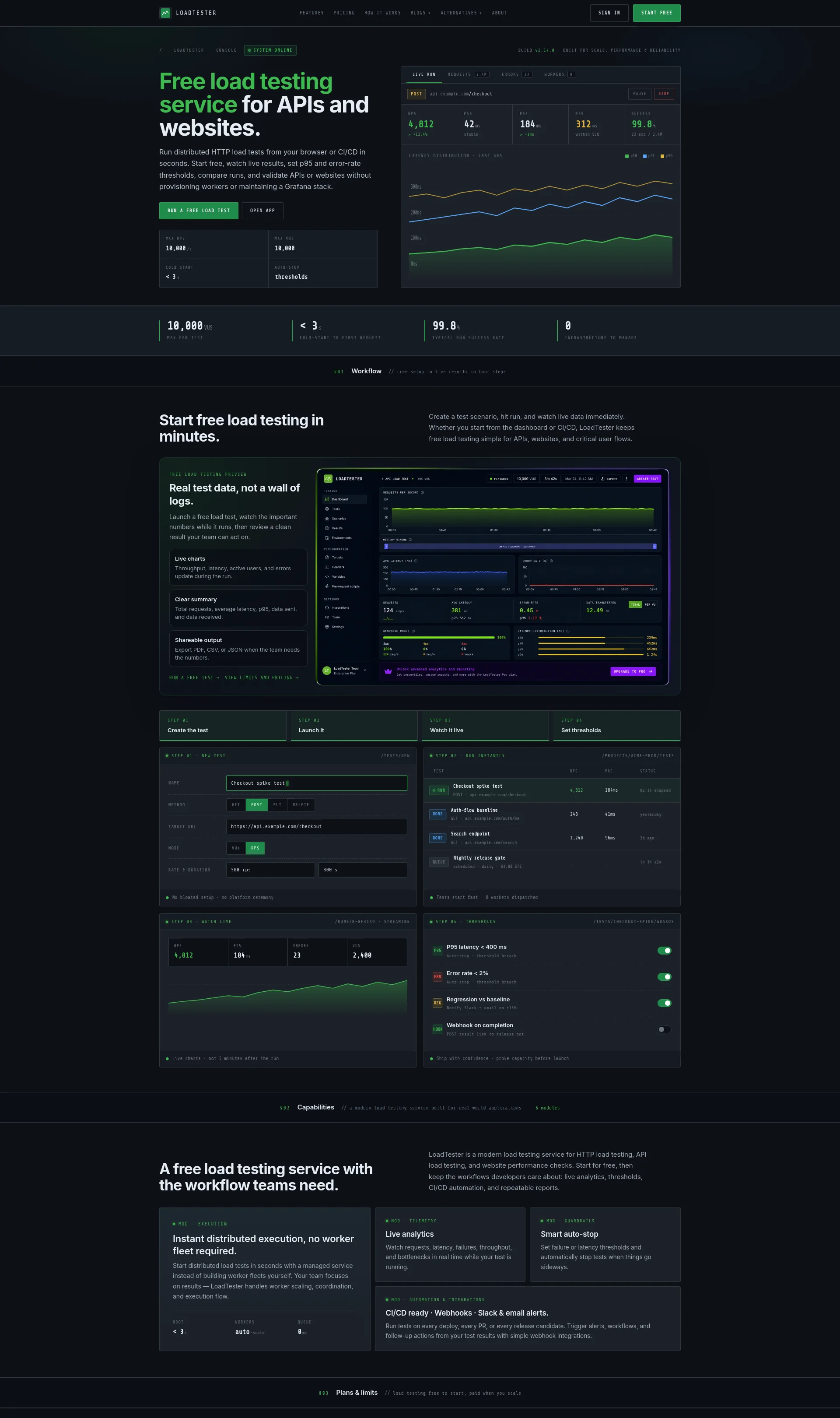
Task: Select Step 01 Create the test tab
Action: click(x=223, y=726)
